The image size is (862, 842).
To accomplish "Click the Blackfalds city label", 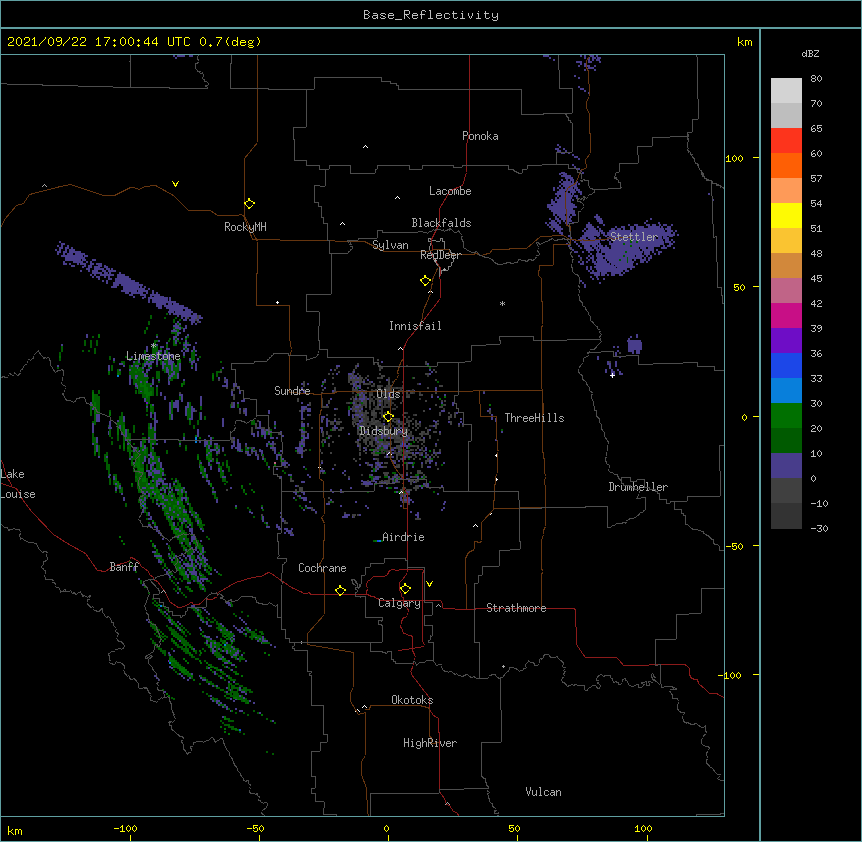I will tap(441, 223).
